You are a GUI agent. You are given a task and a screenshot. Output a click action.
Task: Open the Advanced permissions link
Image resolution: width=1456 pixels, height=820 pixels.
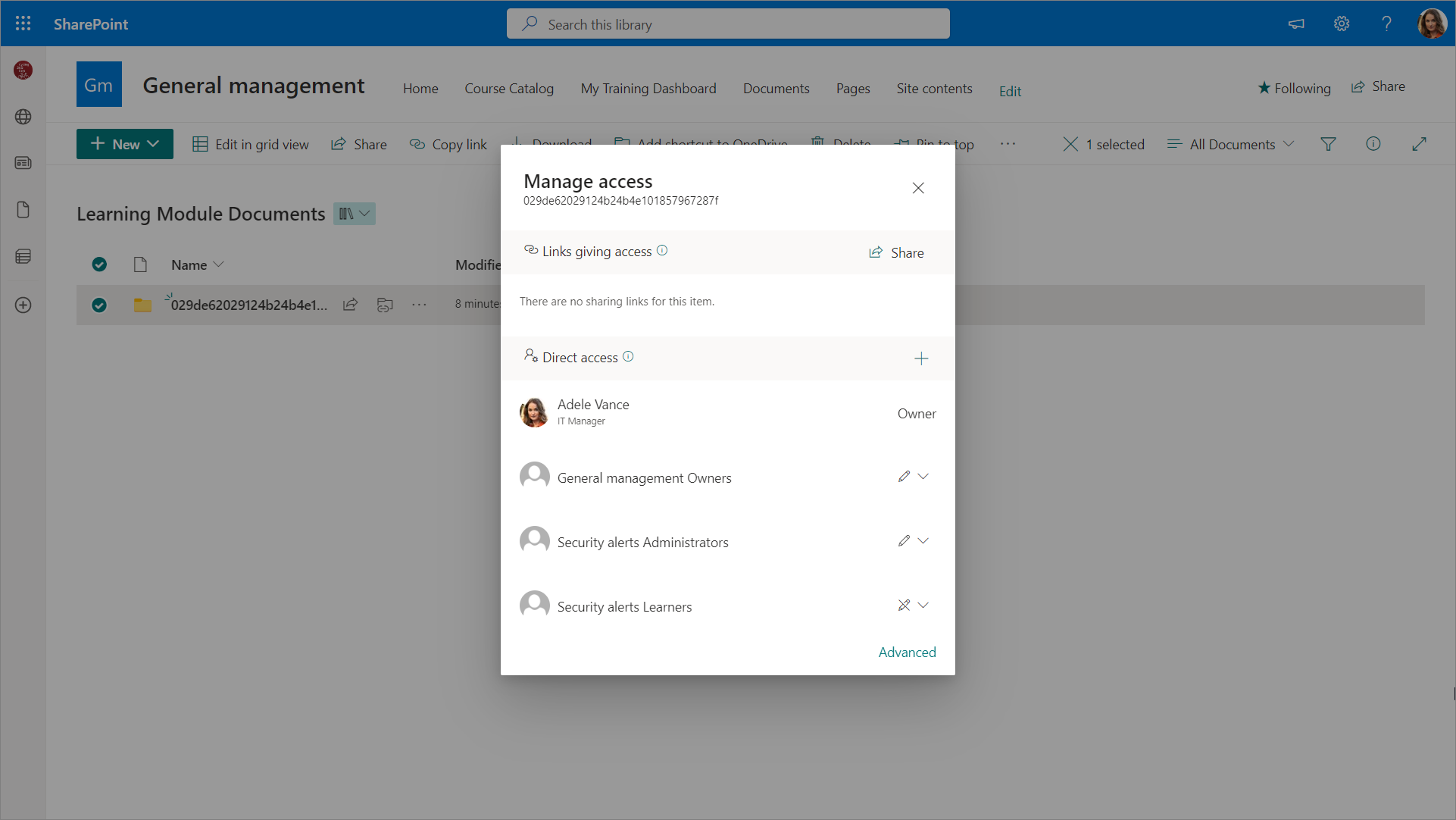point(907,653)
